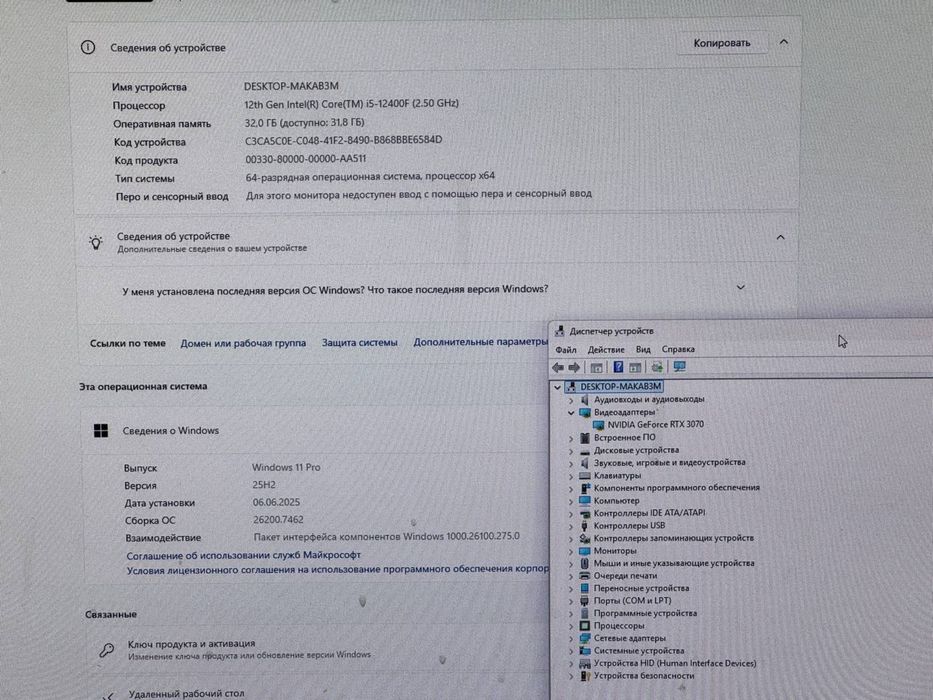Click install date 06.06.2025

(x=276, y=502)
